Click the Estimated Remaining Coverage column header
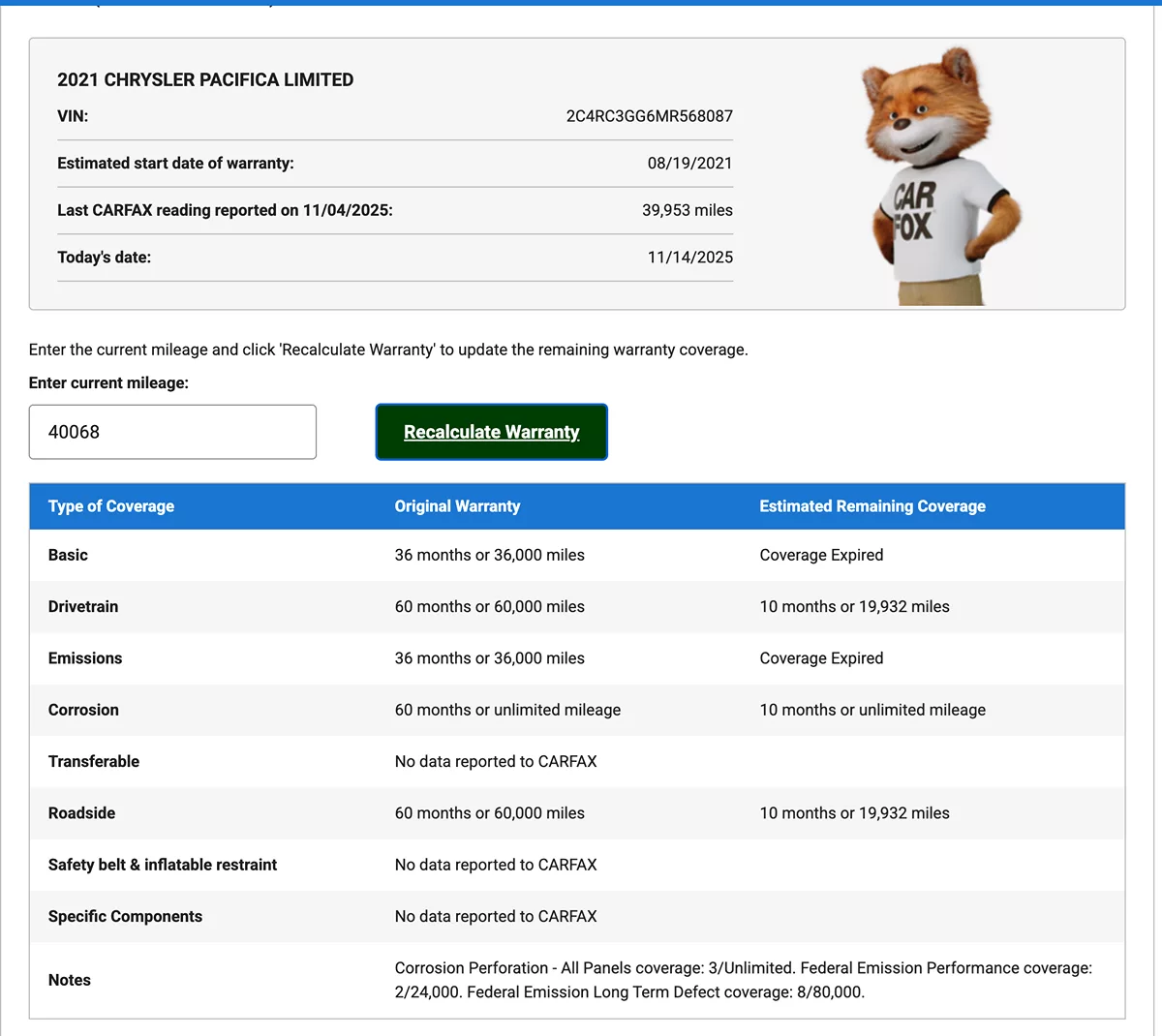Image resolution: width=1162 pixels, height=1036 pixels. point(871,506)
